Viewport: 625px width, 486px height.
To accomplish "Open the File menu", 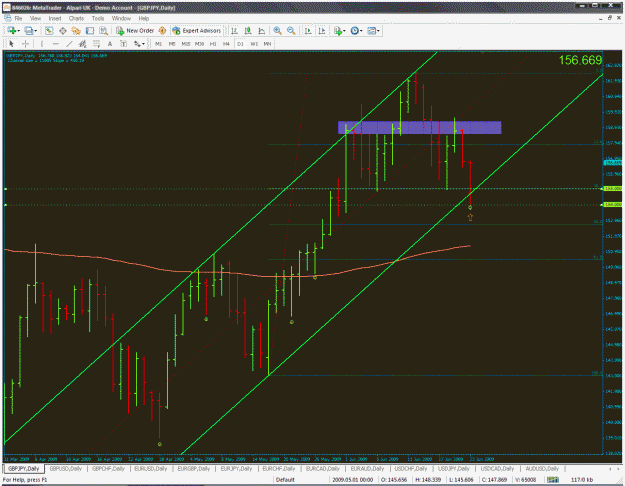I will pyautogui.click(x=18, y=18).
